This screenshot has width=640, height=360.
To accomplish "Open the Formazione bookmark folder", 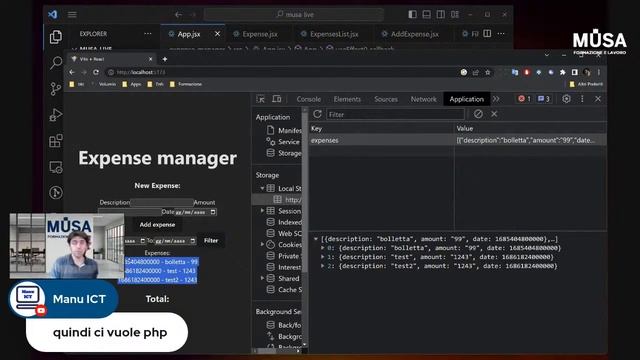I will click(186, 84).
